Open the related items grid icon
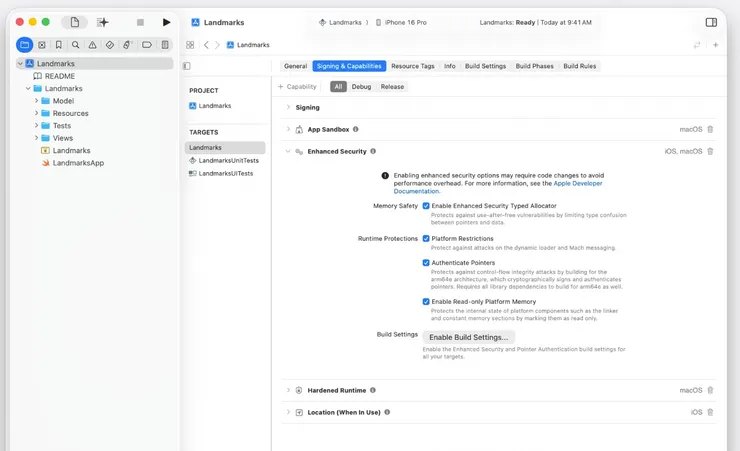 190,45
